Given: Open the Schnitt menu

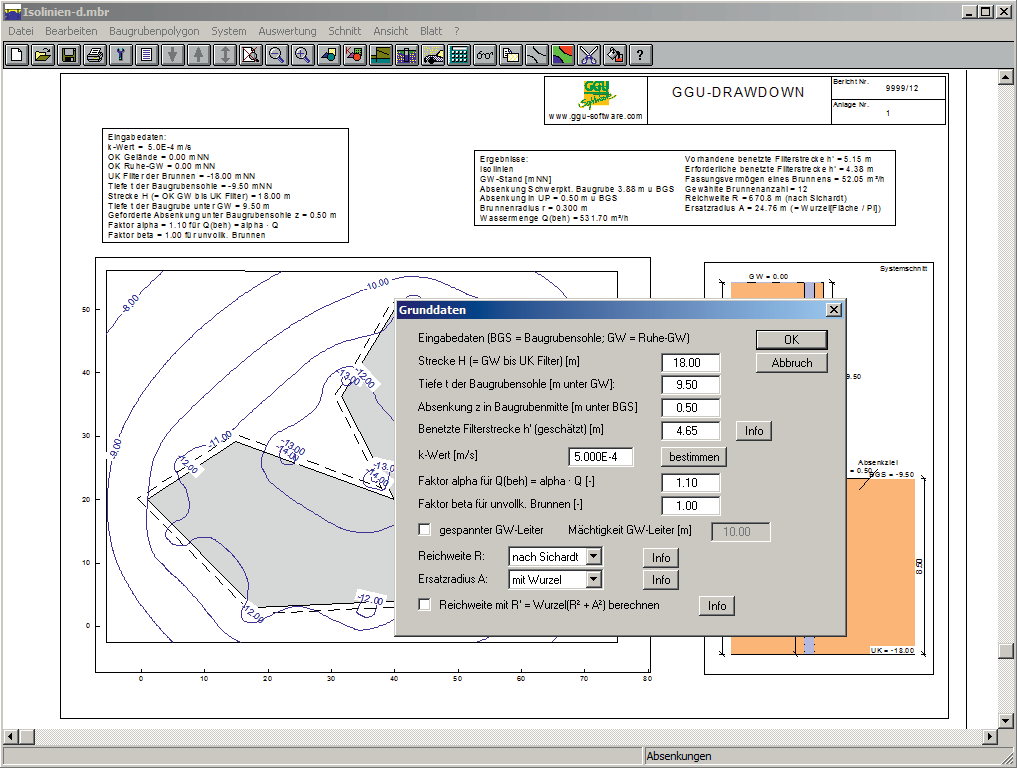Looking at the screenshot, I should [344, 31].
